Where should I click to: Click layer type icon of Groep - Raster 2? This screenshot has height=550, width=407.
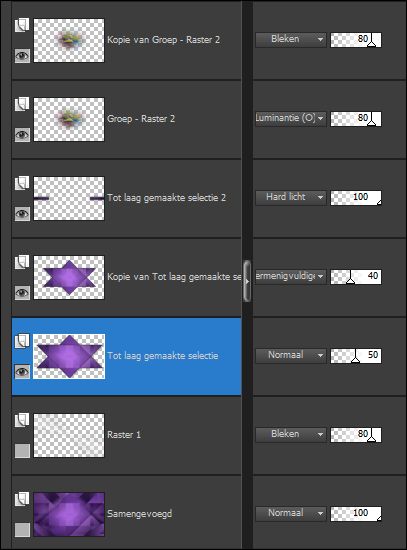tap(22, 104)
